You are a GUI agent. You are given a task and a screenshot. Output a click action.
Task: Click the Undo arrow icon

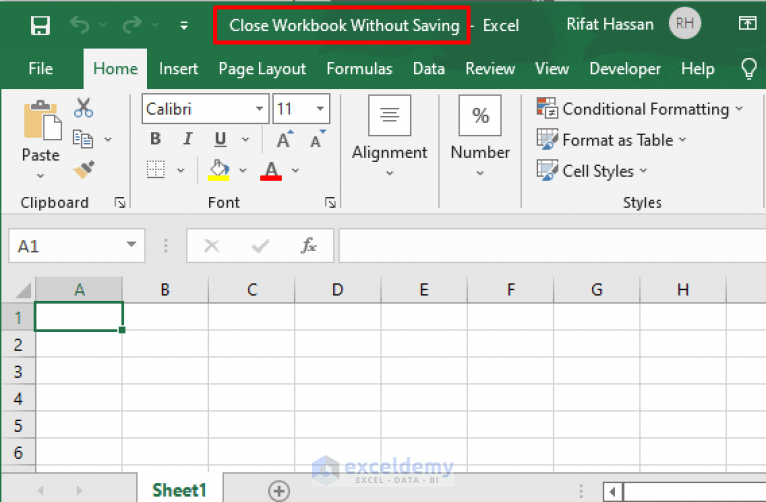(80, 24)
